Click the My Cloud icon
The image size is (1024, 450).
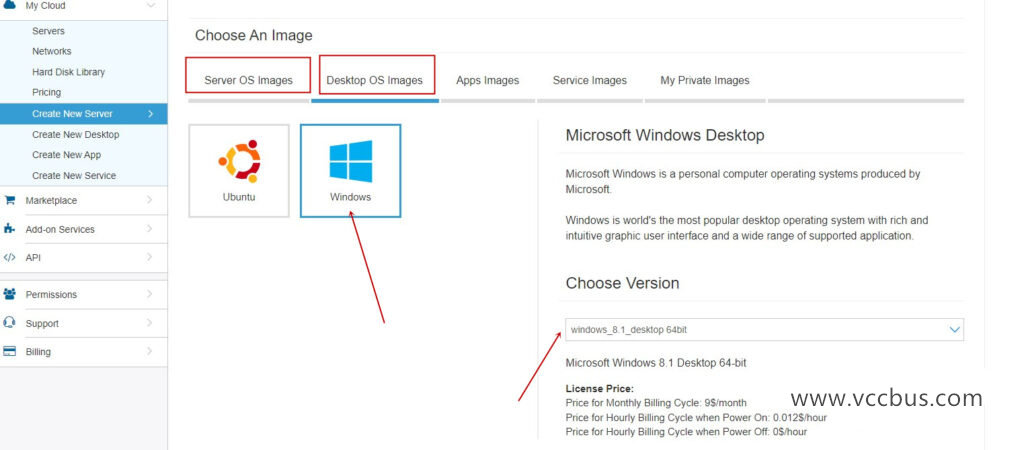pyautogui.click(x=9, y=6)
